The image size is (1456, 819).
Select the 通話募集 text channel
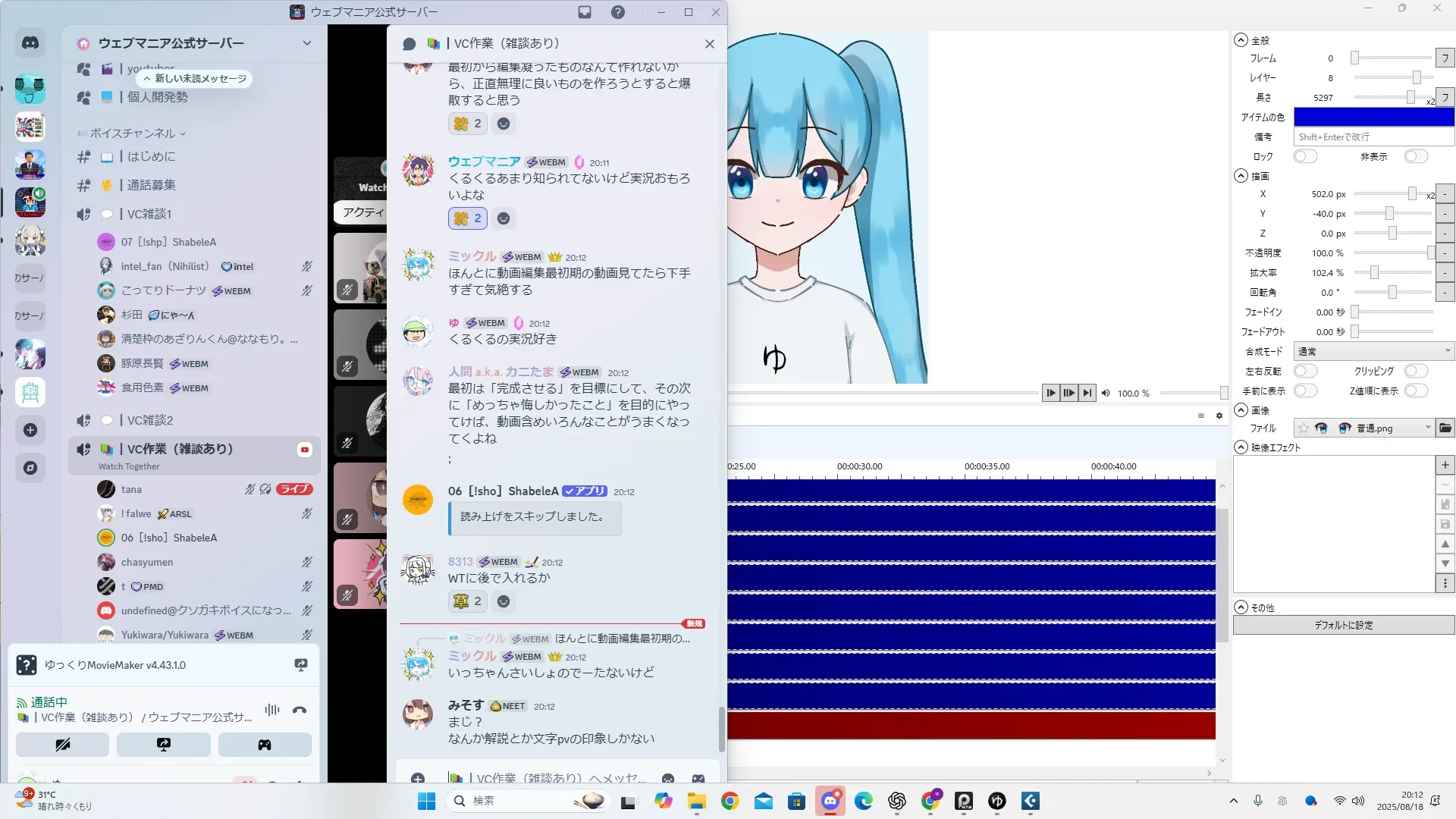tap(151, 185)
